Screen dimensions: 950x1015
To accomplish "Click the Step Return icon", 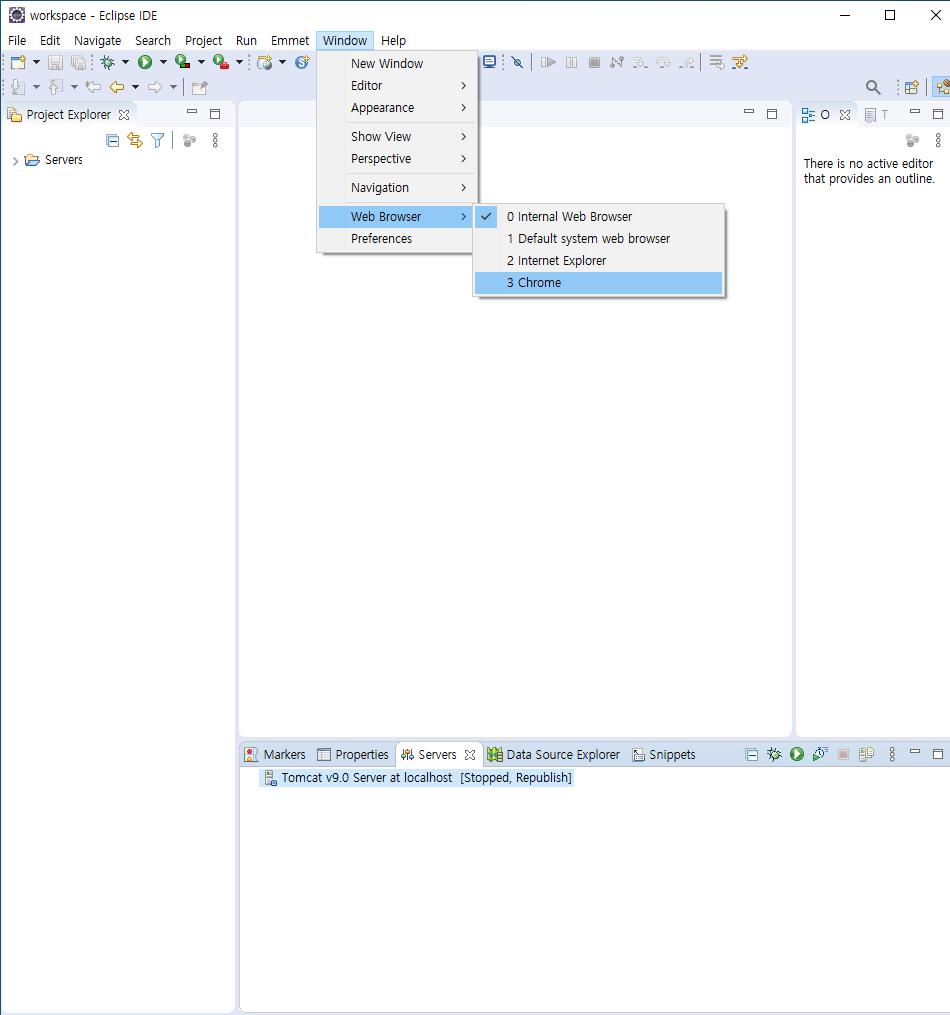I will coord(687,62).
